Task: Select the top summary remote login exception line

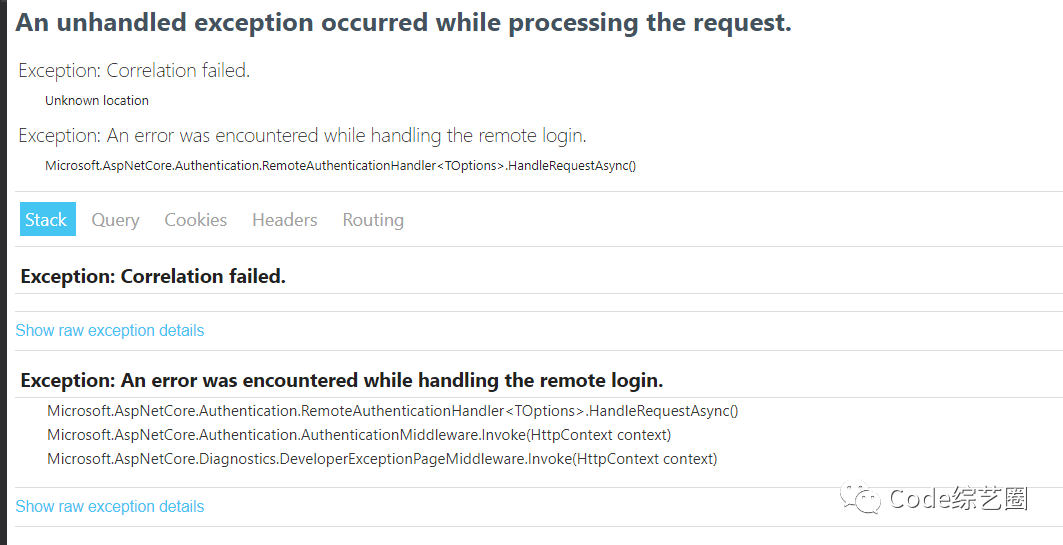Action: 302,136
